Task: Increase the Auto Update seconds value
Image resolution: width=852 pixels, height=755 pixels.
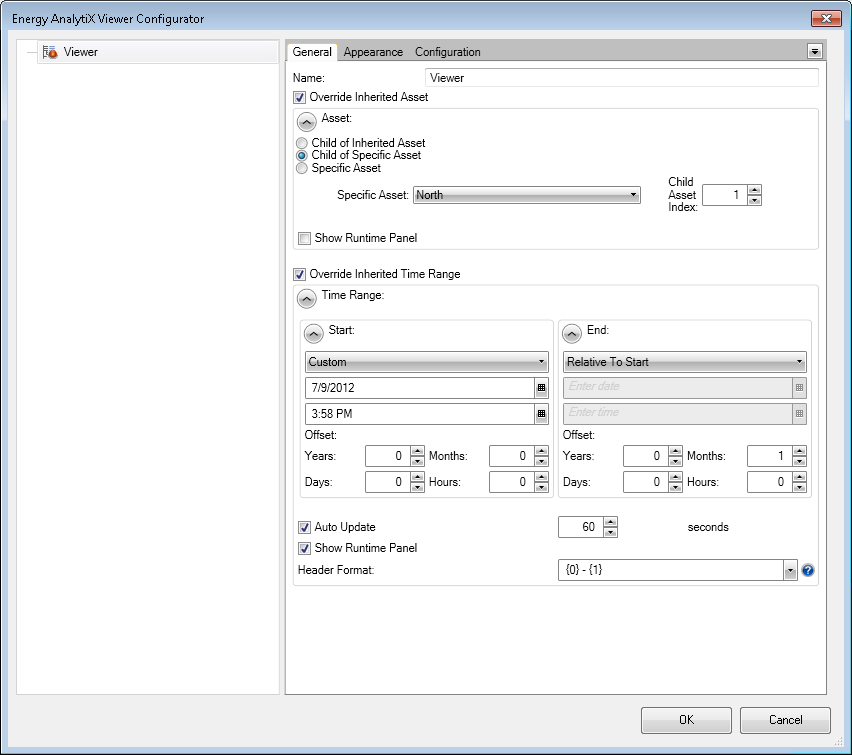Action: (x=611, y=522)
